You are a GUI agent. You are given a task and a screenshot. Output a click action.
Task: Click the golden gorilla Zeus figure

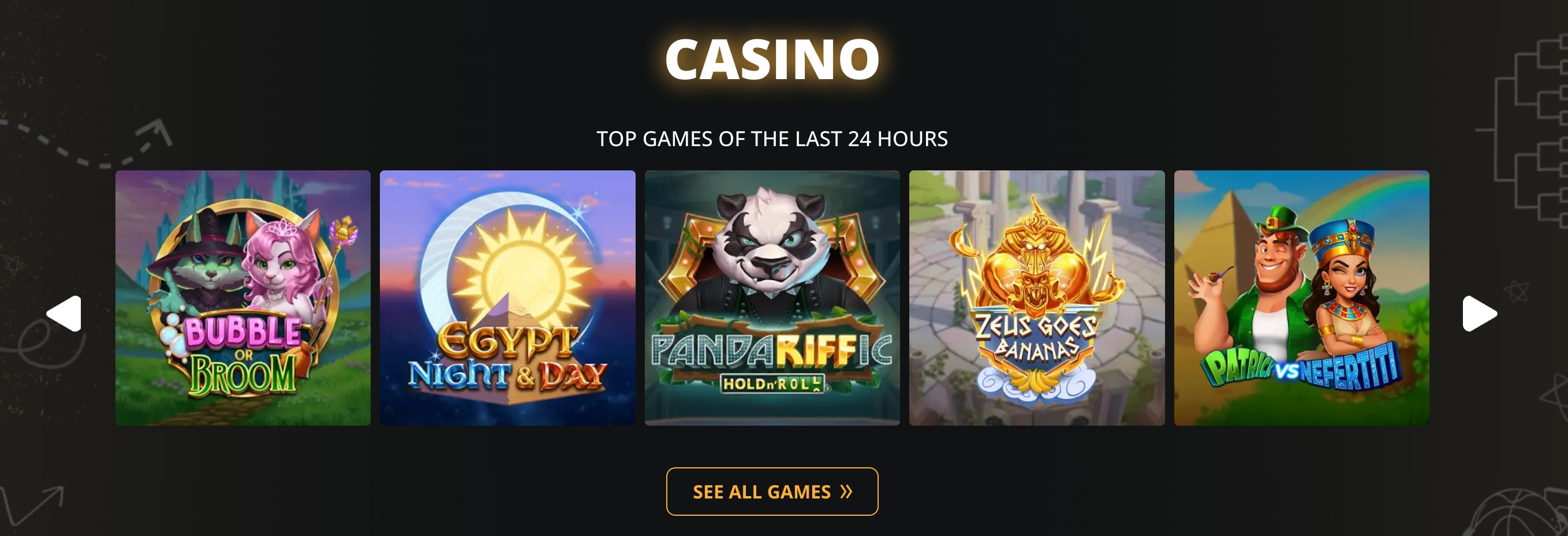1036,260
